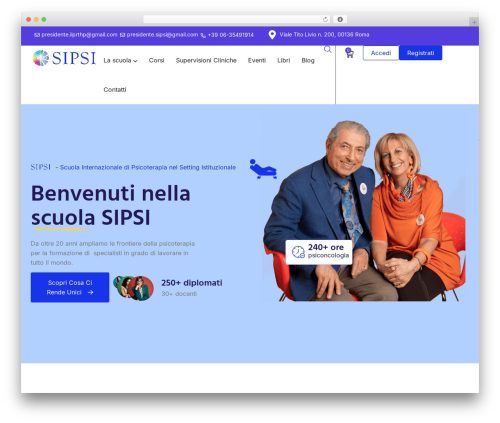Screen dimensions: 500x423
Task: Click the phone icon in top bar
Action: point(203,35)
